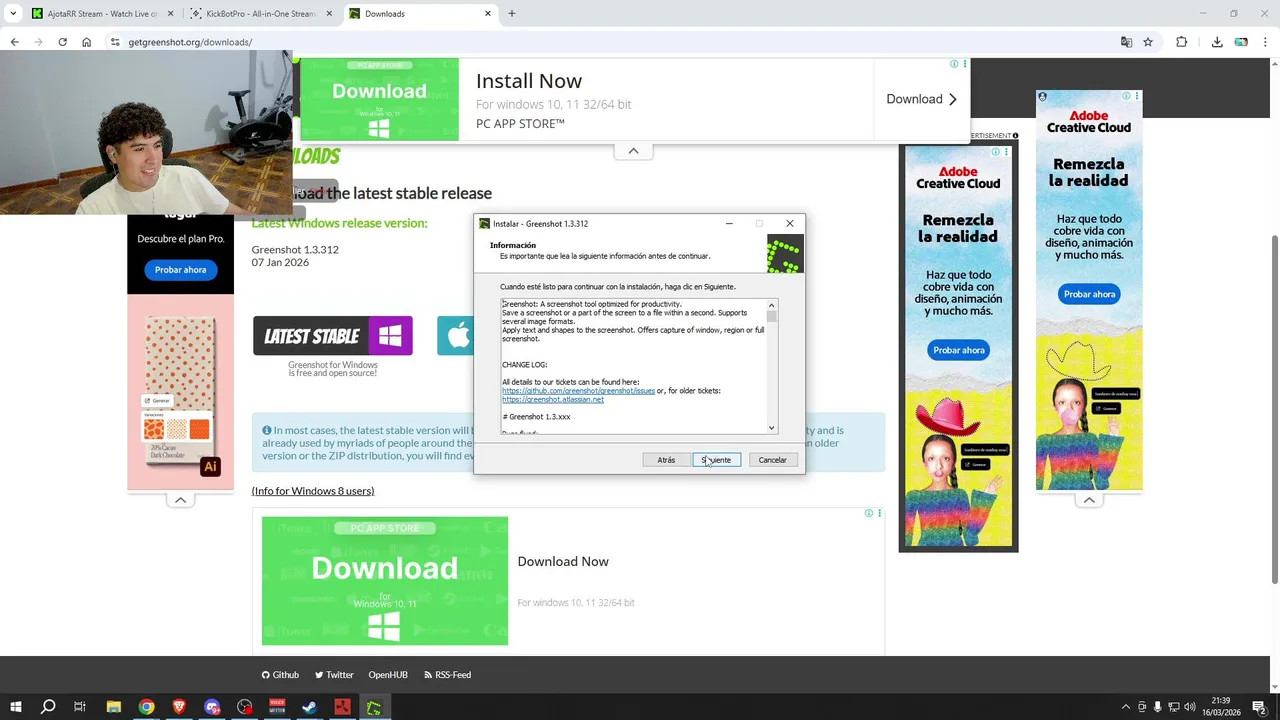Click the Apple download icon button

point(456,336)
